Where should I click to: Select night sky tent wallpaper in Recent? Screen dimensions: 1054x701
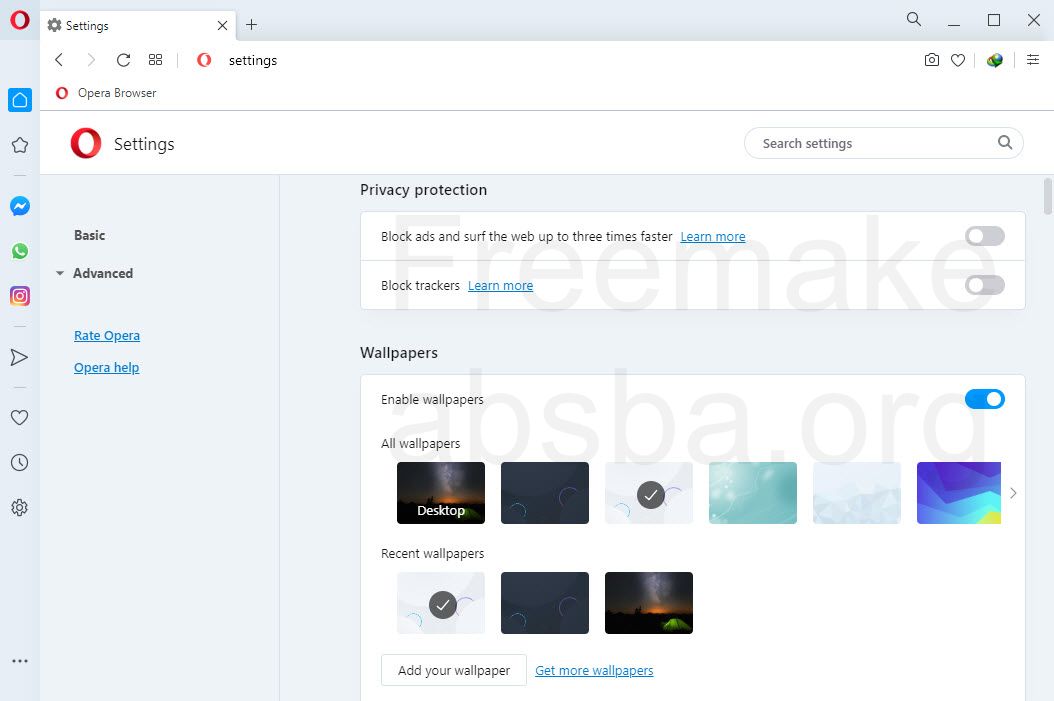pyautogui.click(x=649, y=603)
